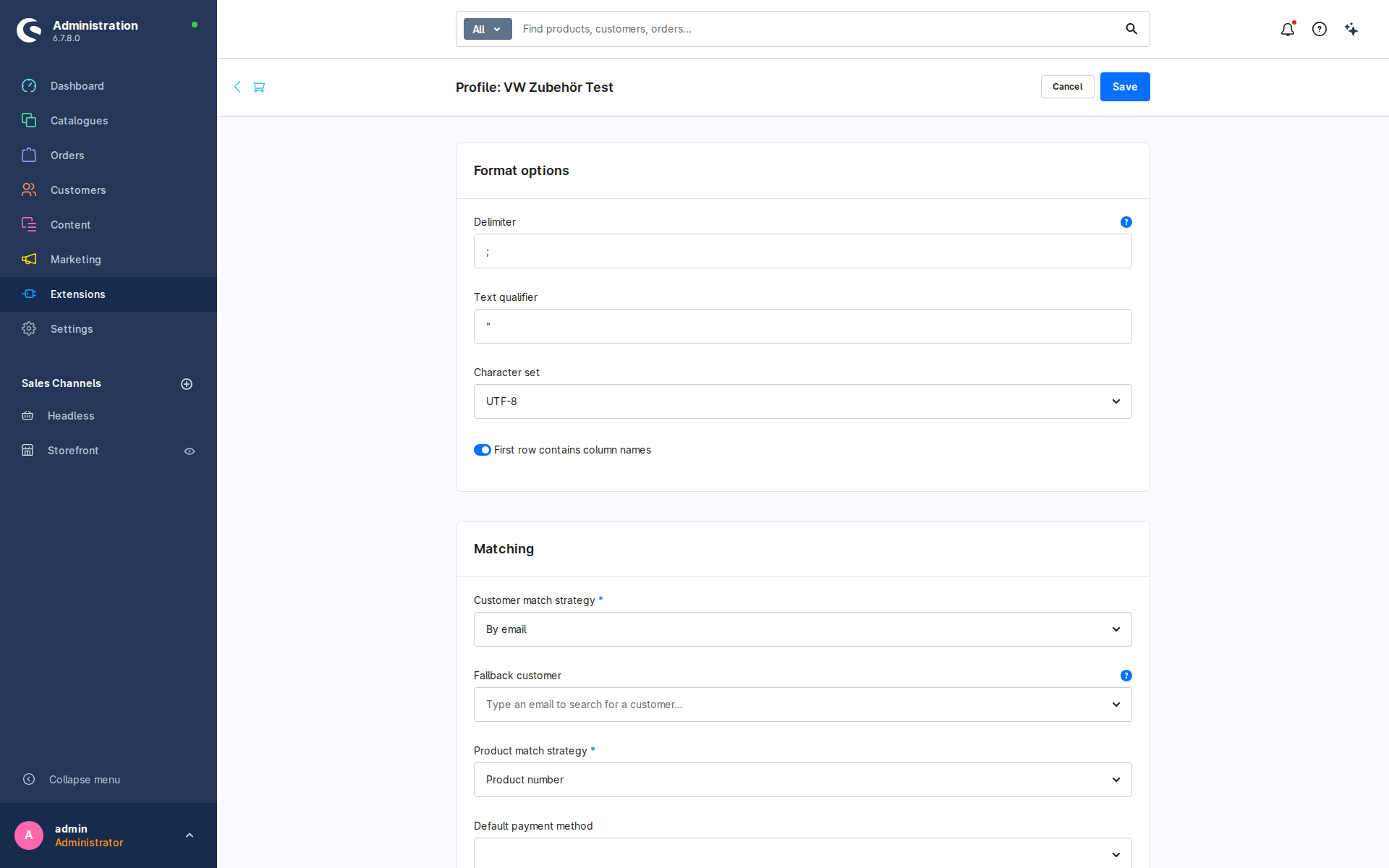Image resolution: width=1389 pixels, height=868 pixels.
Task: Click the Orders bag icon
Action: [29, 156]
